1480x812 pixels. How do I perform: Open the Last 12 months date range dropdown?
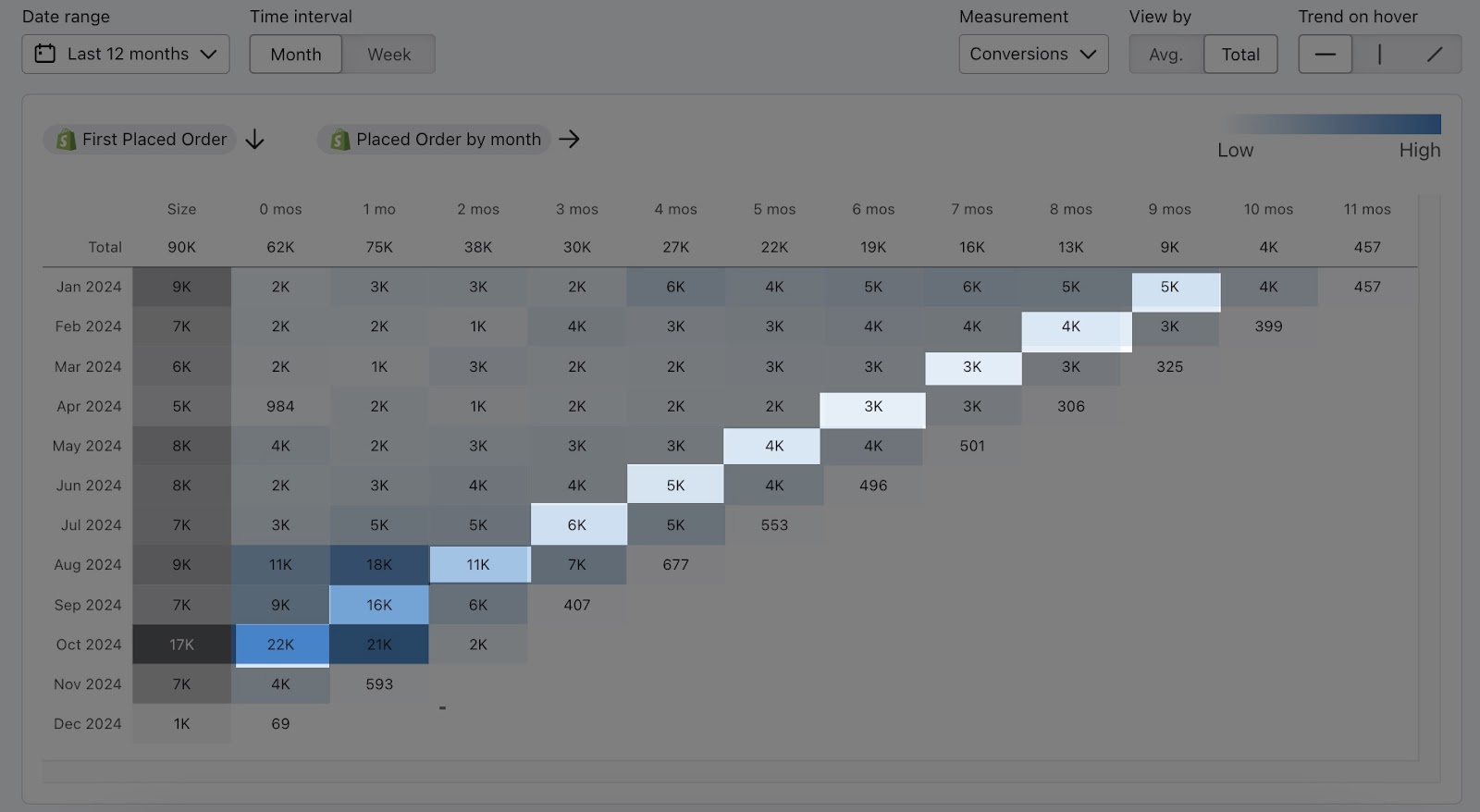click(x=126, y=55)
